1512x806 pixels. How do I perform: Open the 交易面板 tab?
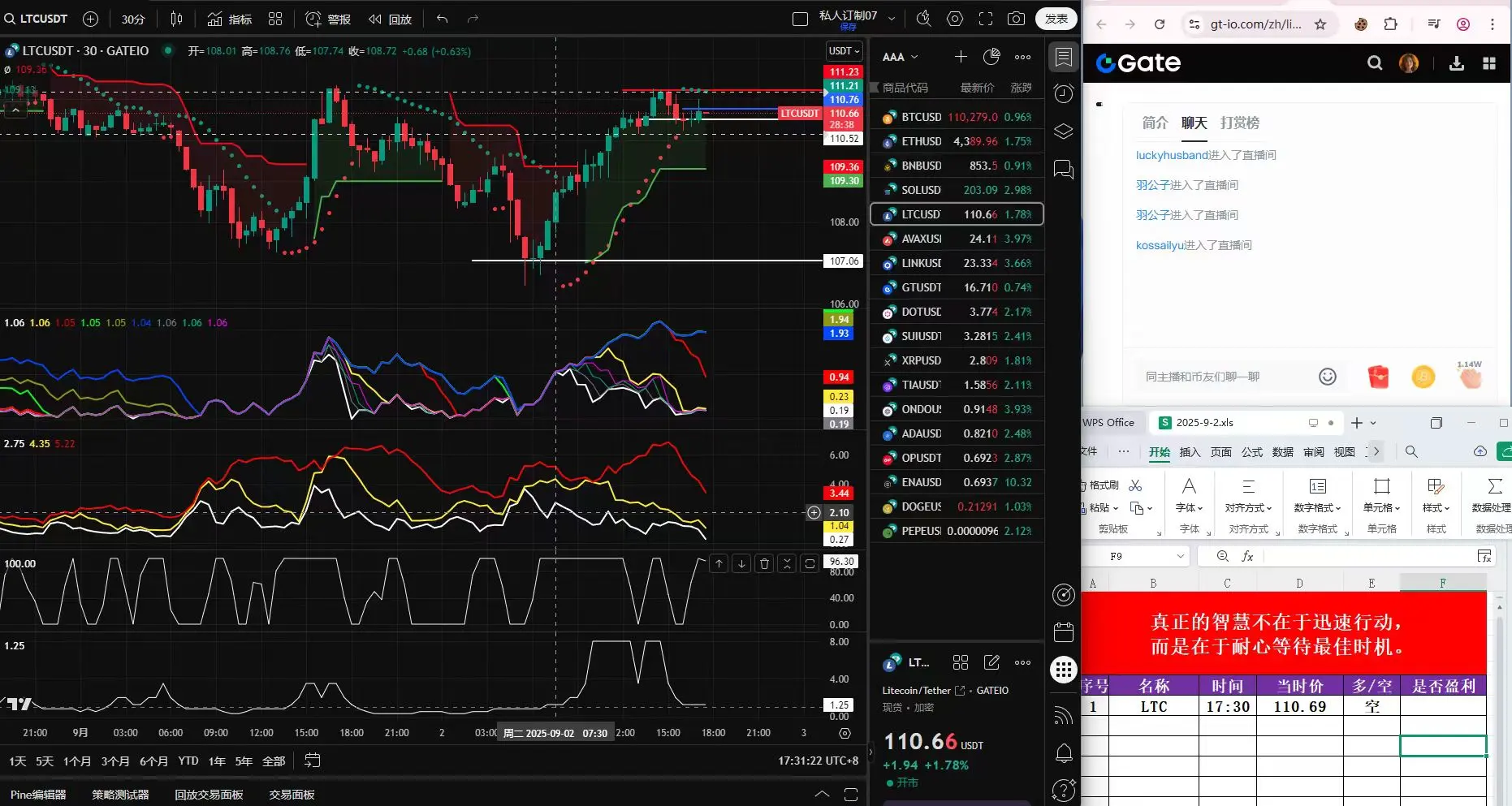292,795
